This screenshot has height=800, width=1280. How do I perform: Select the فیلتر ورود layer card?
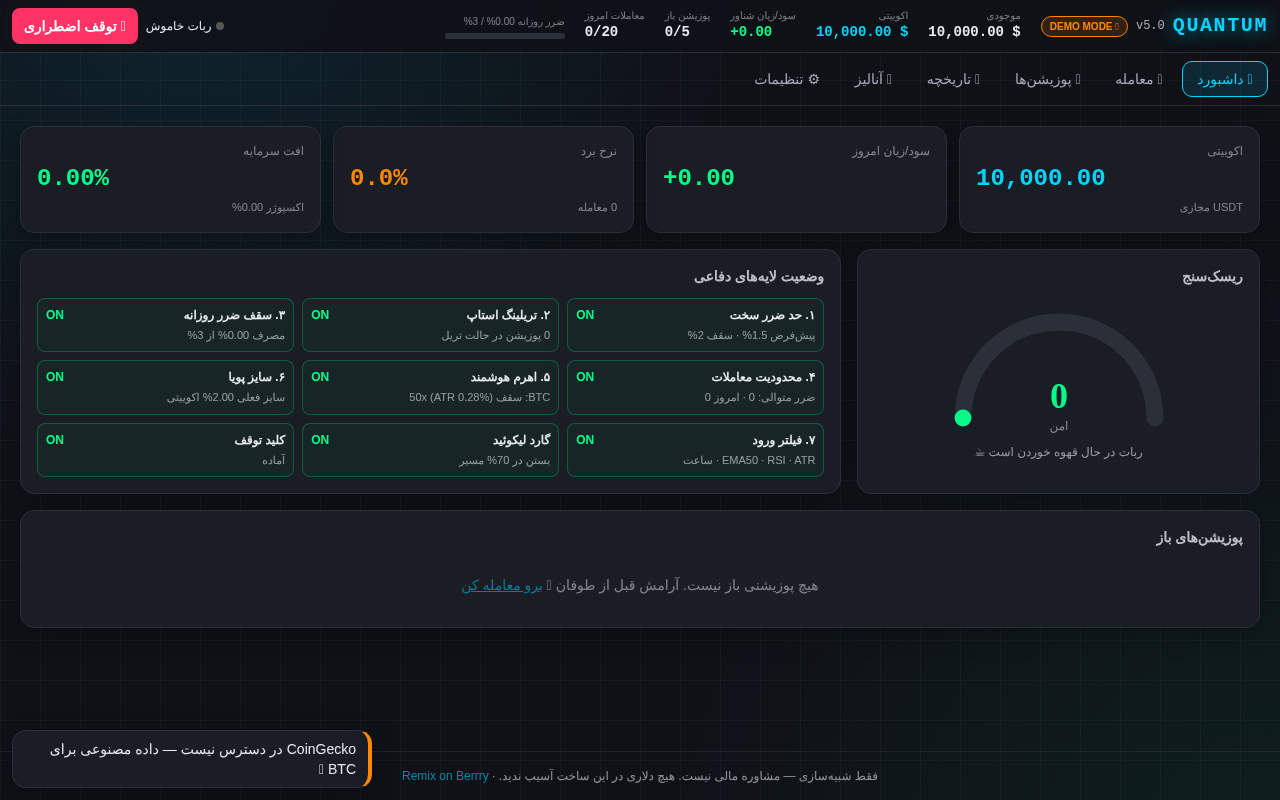point(695,450)
